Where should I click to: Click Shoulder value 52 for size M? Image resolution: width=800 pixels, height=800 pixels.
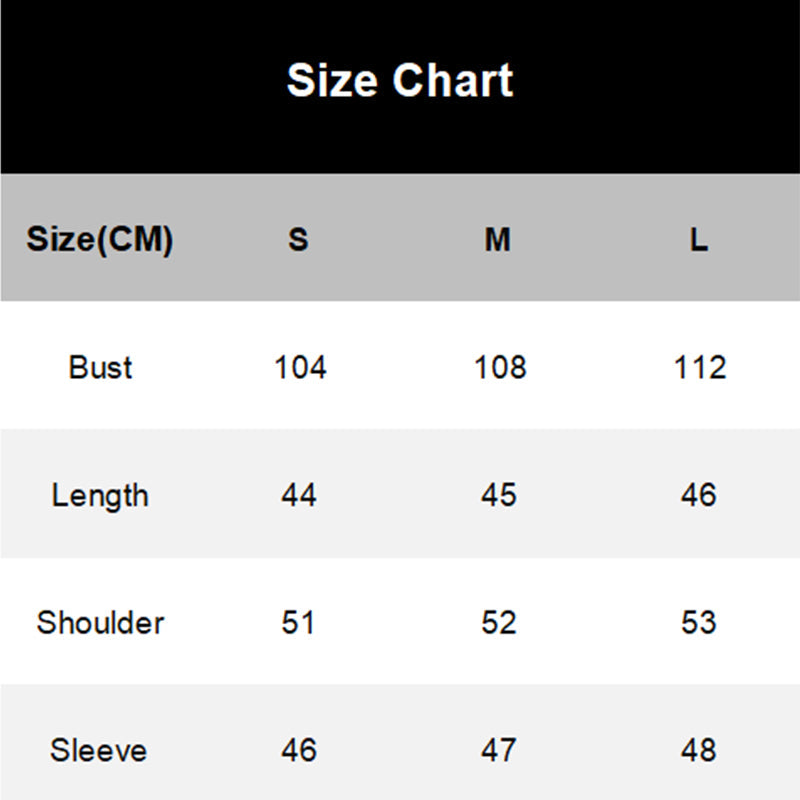pyautogui.click(x=499, y=622)
